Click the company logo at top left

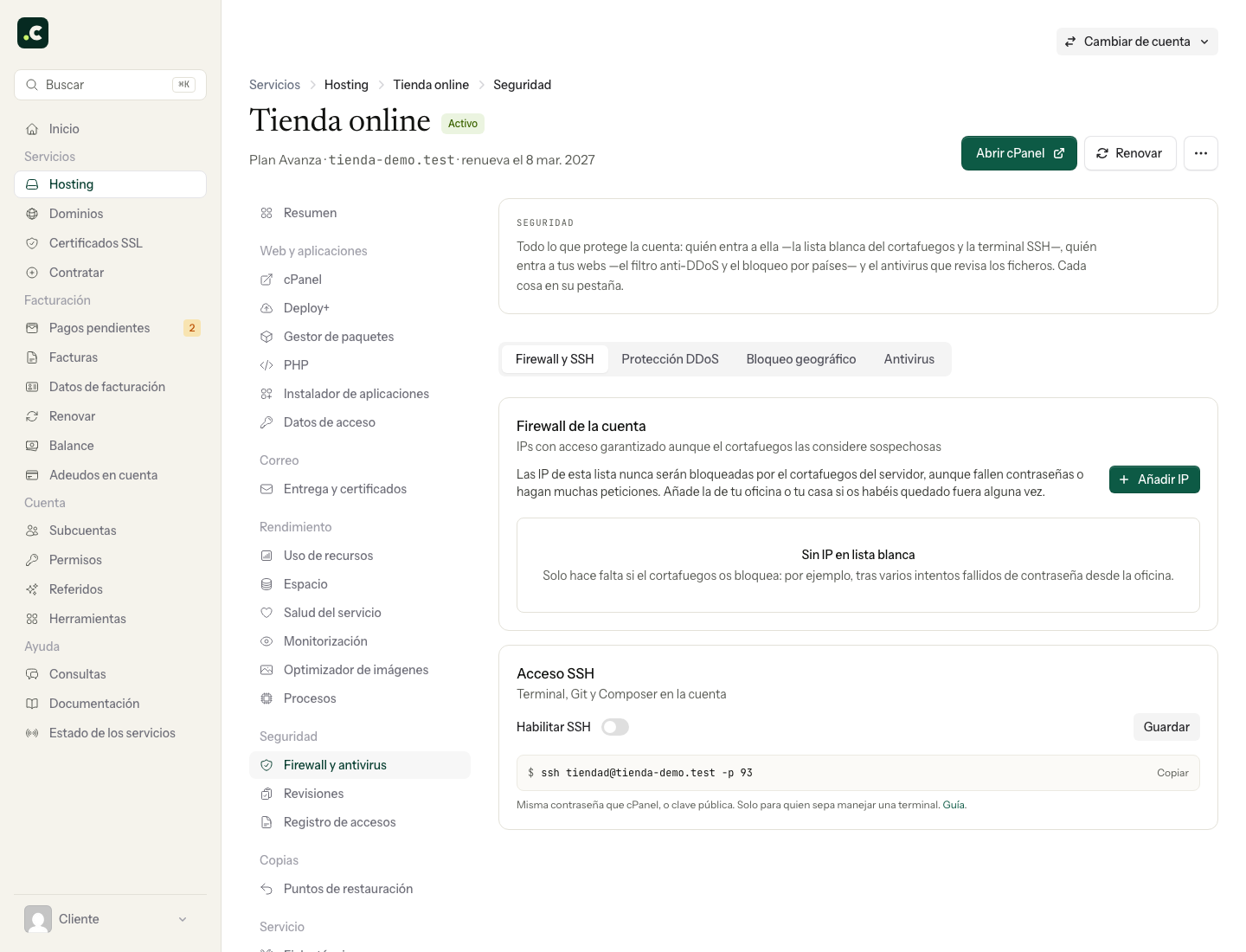tap(33, 33)
